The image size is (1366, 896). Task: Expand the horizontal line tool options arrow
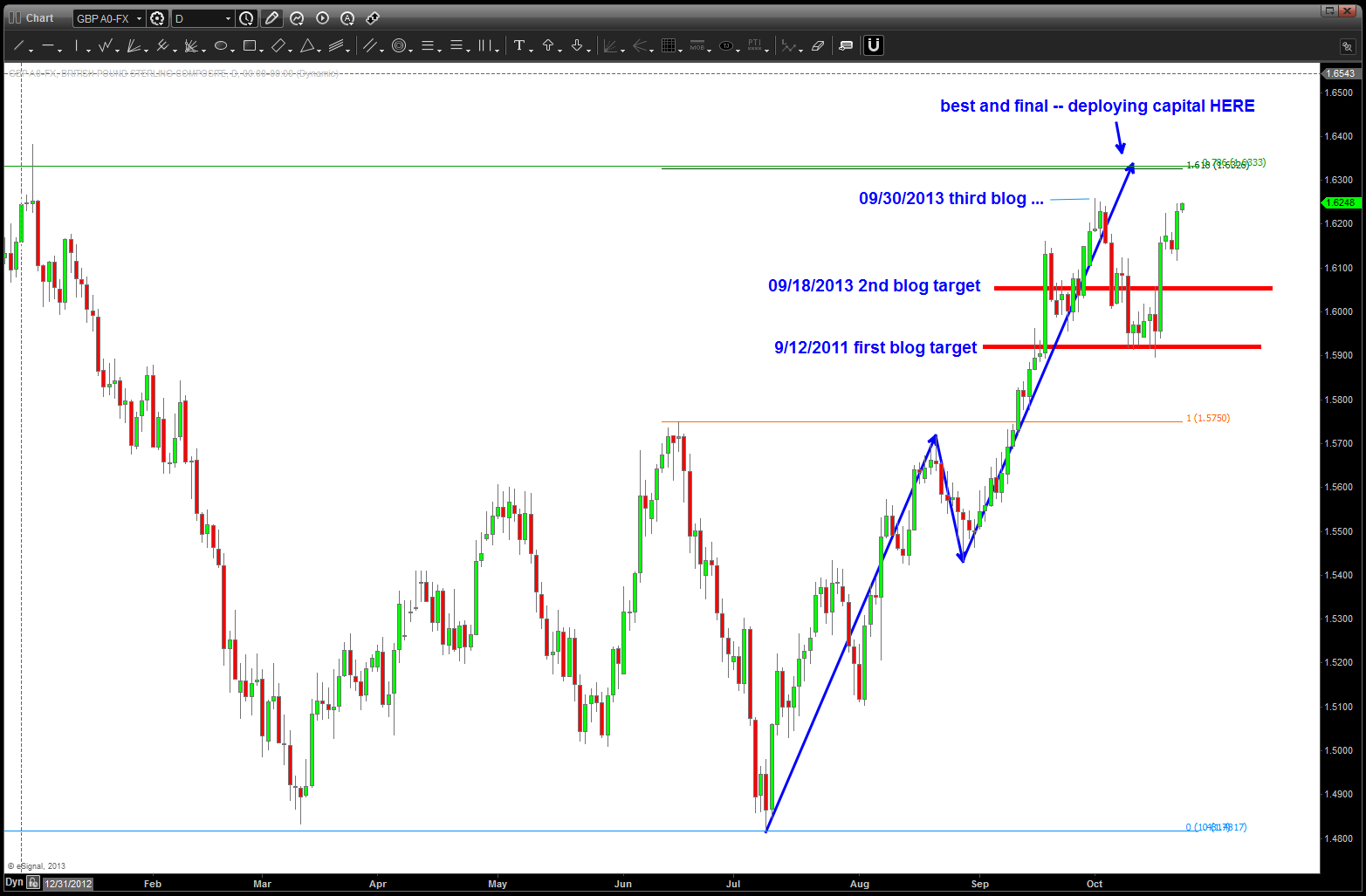click(58, 50)
